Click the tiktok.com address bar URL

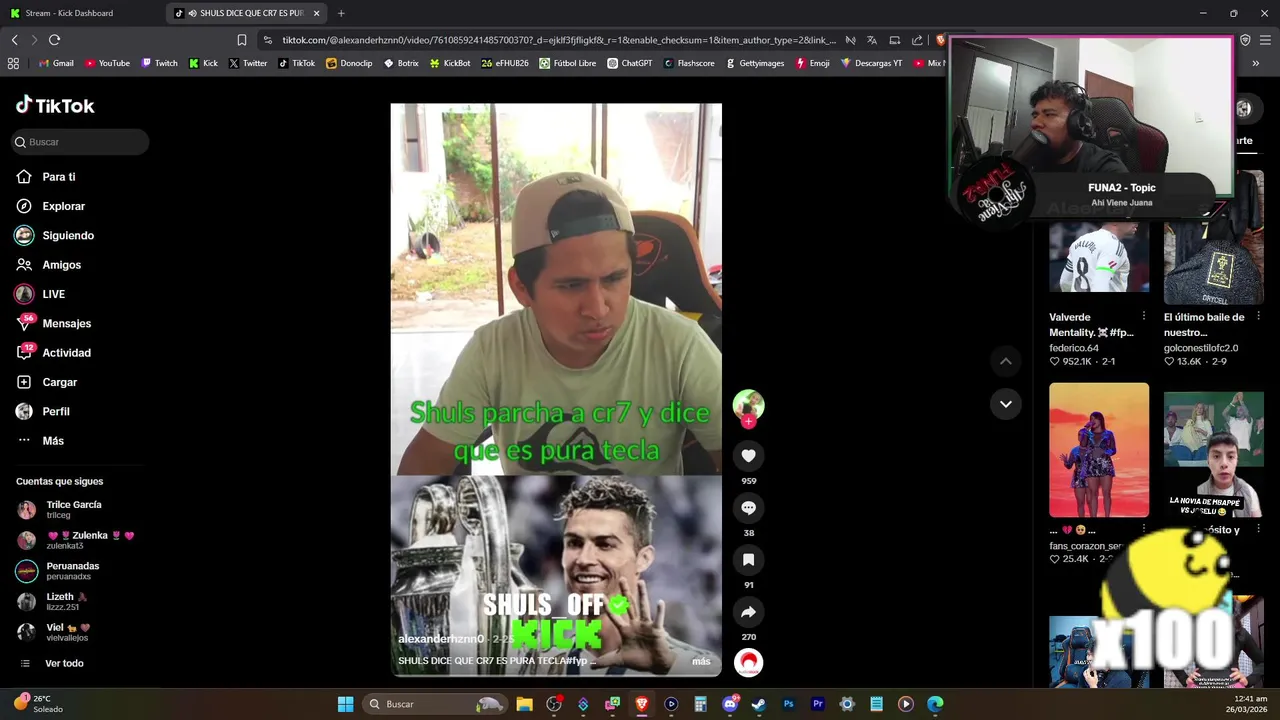(558, 40)
